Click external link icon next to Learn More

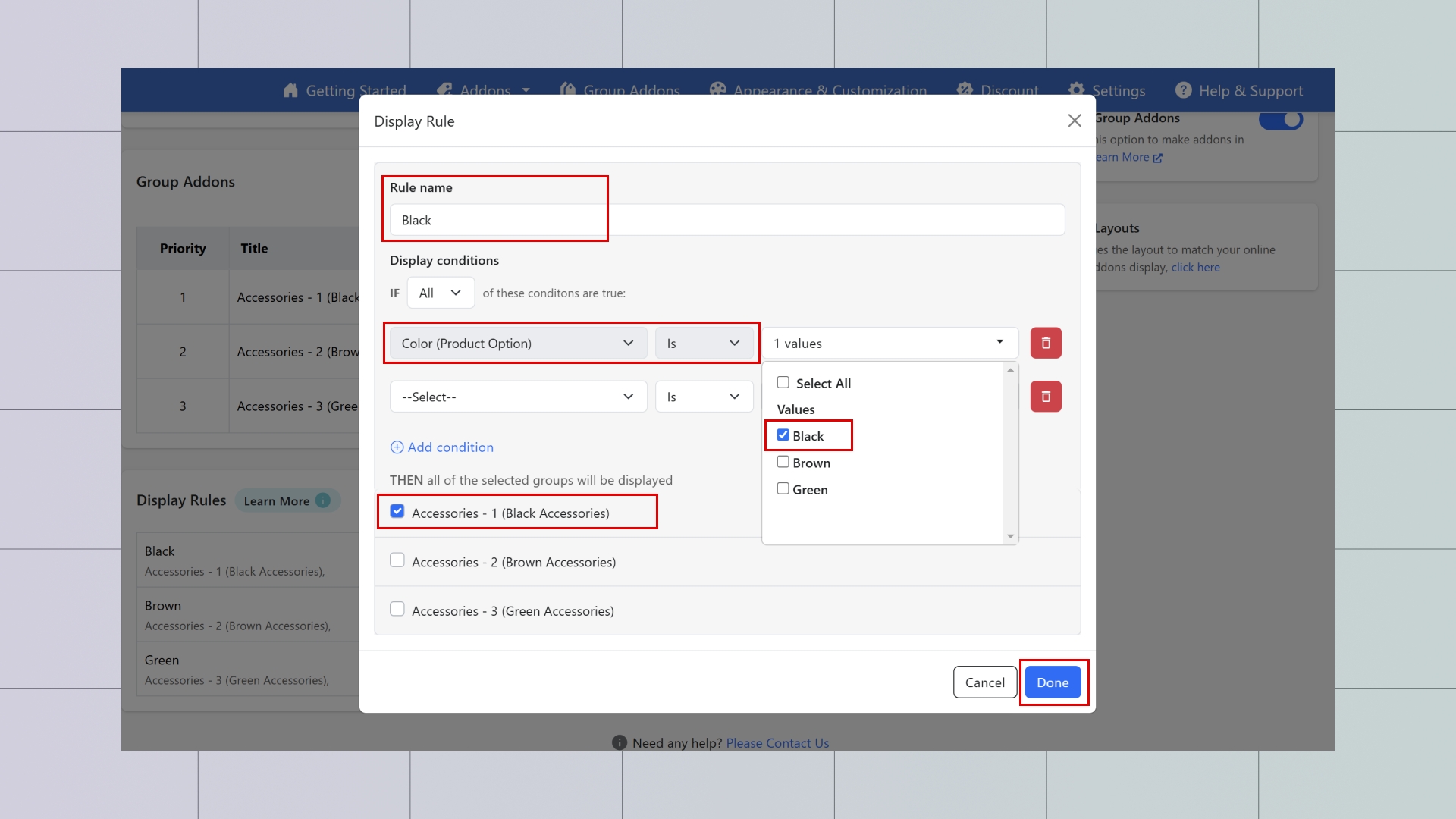[1157, 158]
